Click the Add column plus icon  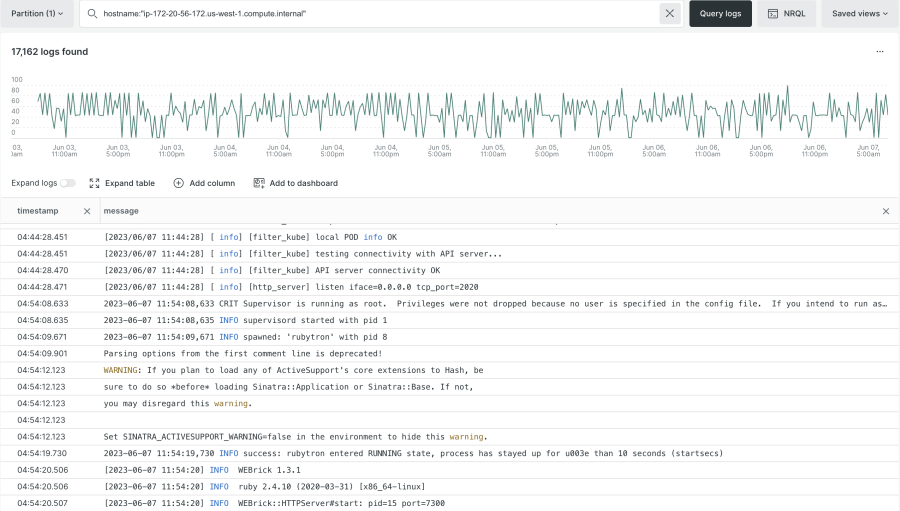179,183
